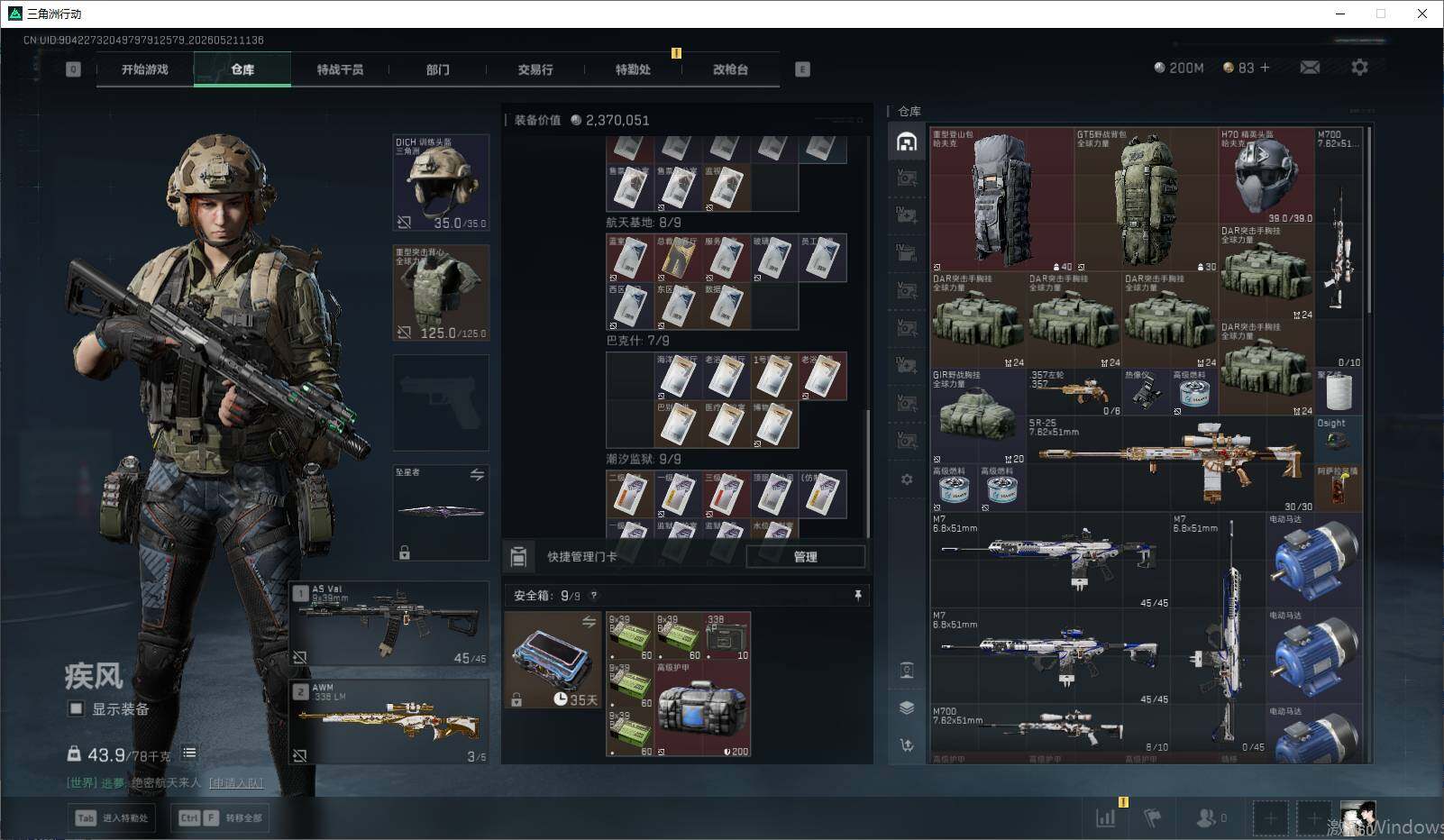The width and height of the screenshot is (1444, 840).
Task: Select the GIR field chest rig
Action: click(979, 416)
